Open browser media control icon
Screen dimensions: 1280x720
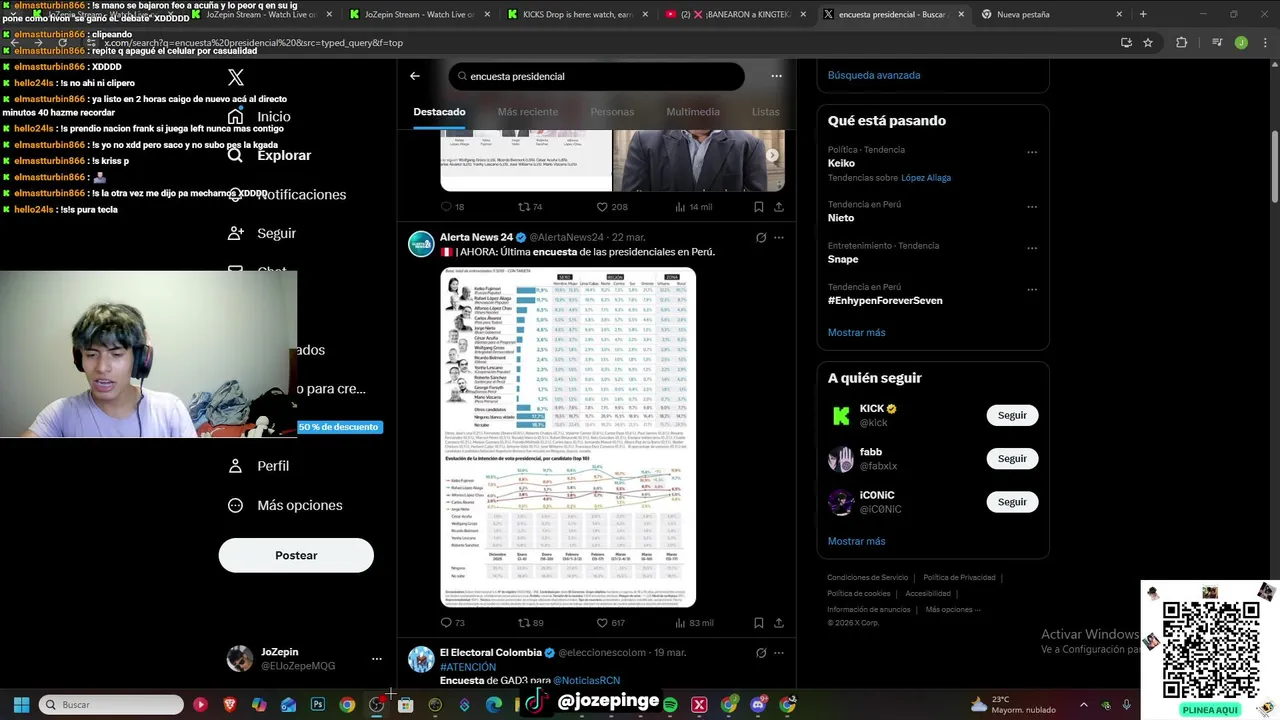[1217, 43]
